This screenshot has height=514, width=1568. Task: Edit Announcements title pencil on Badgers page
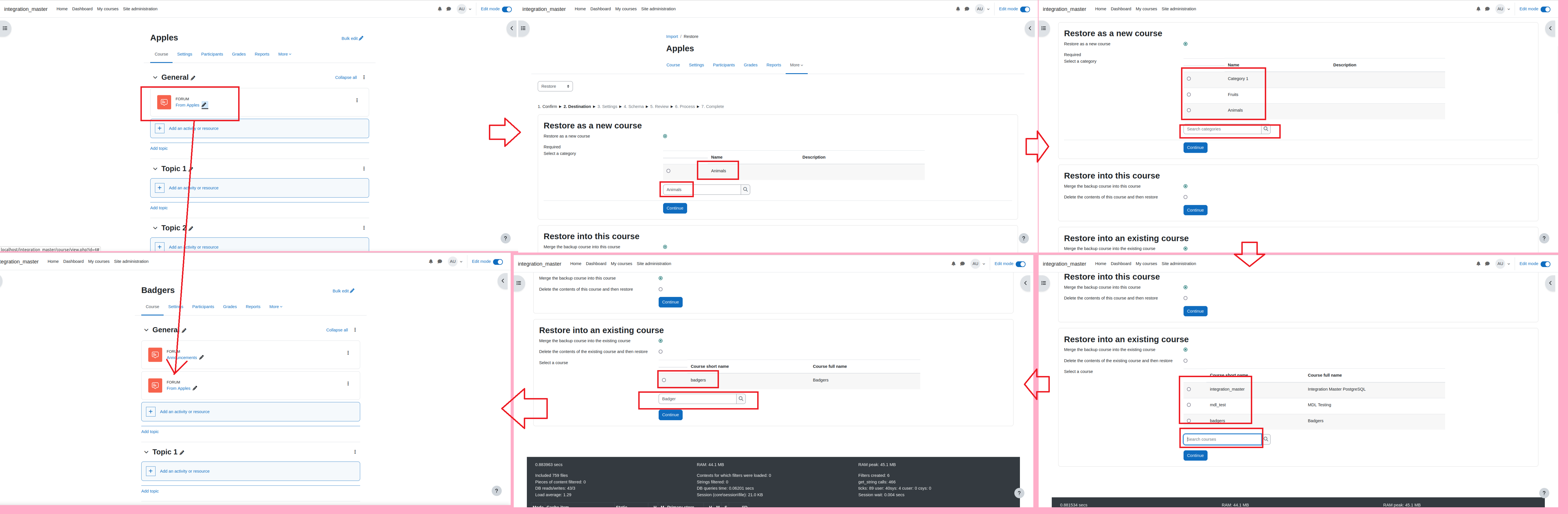[202, 358]
